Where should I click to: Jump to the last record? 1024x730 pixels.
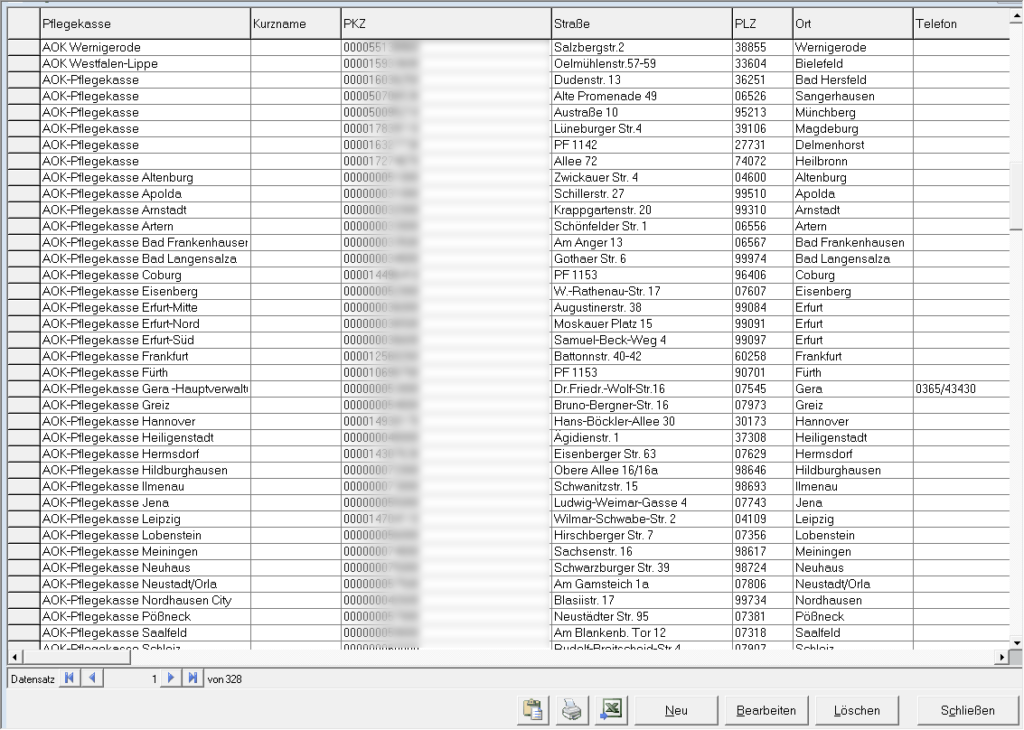click(x=192, y=679)
